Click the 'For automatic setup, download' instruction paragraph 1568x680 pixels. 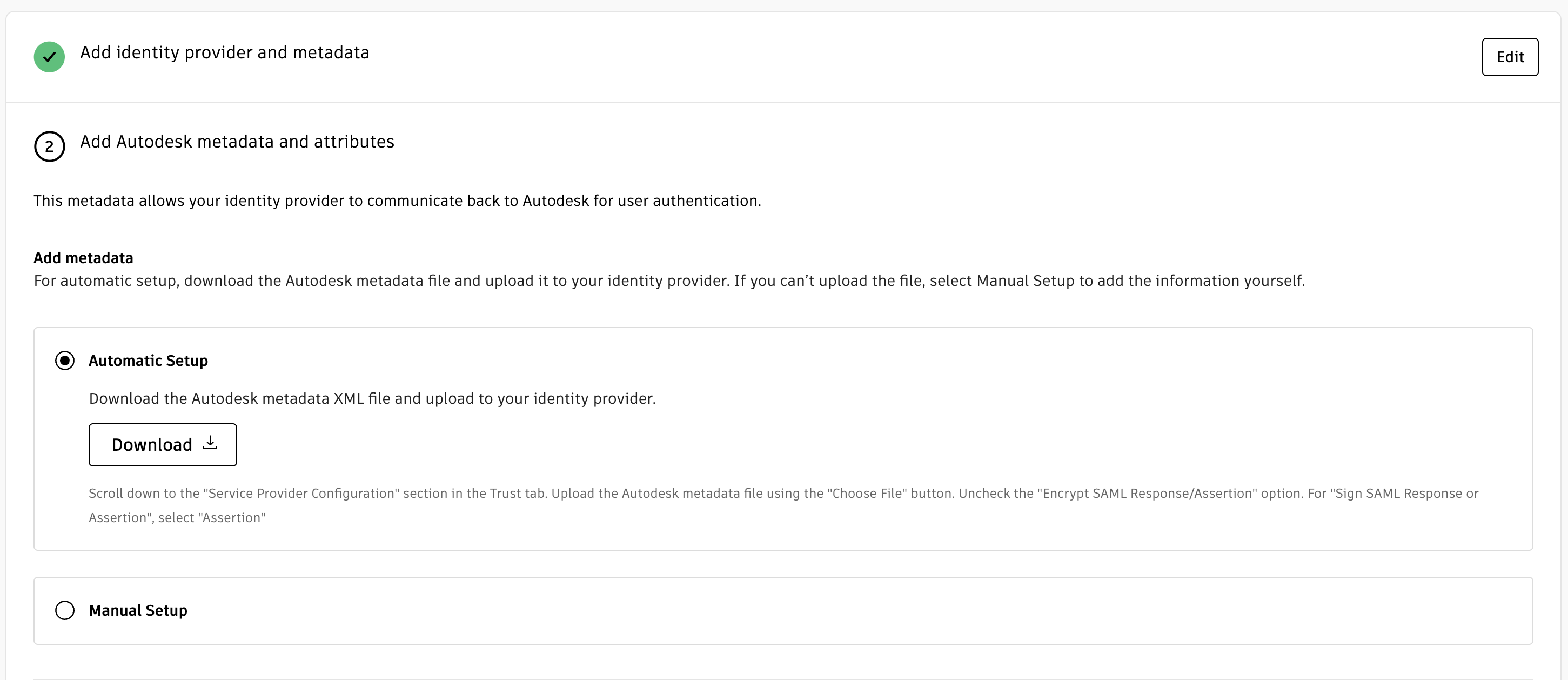pos(669,281)
